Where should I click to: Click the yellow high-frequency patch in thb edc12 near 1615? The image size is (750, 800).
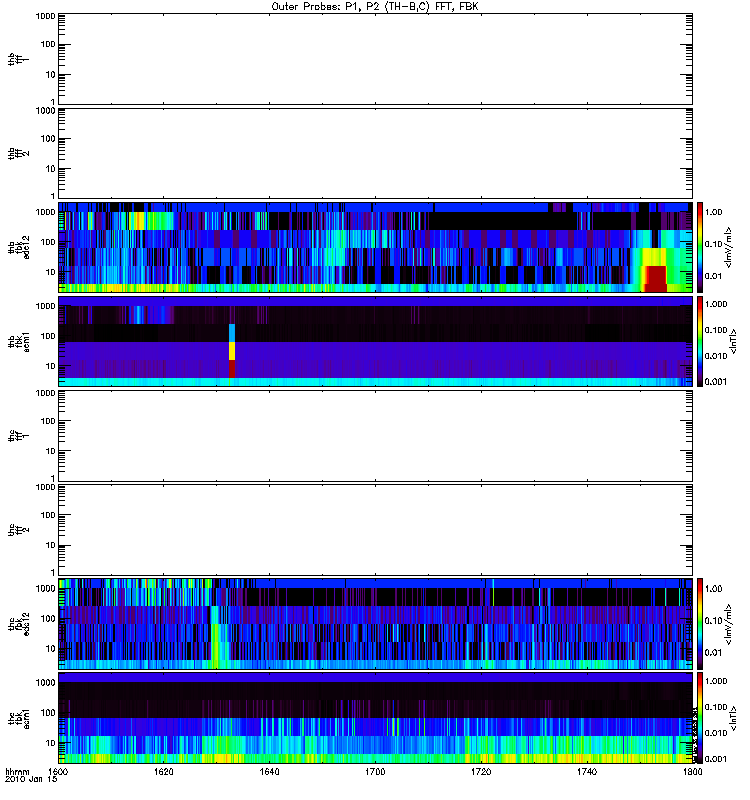tap(137, 221)
